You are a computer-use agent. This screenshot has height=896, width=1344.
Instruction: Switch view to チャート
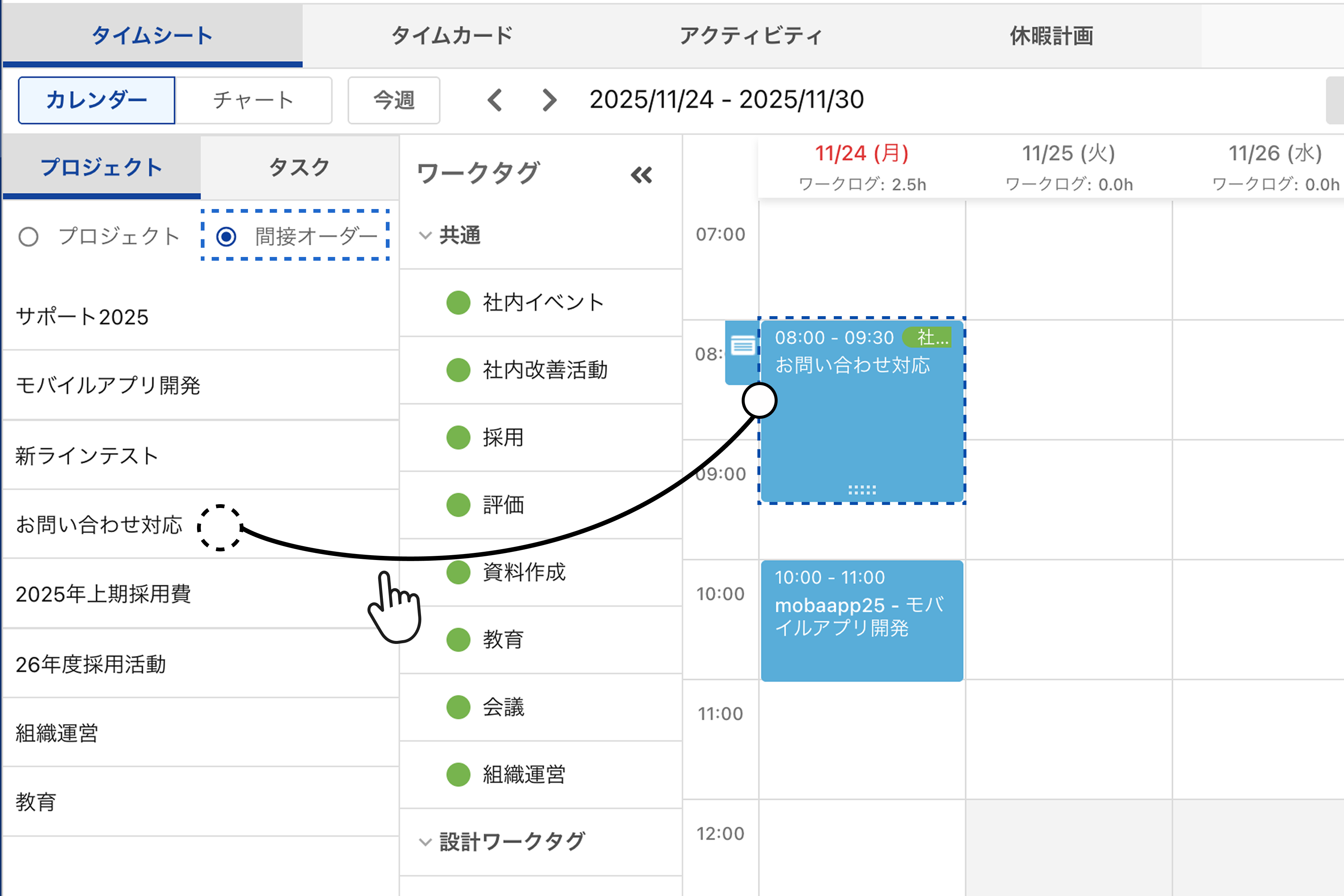[253, 100]
